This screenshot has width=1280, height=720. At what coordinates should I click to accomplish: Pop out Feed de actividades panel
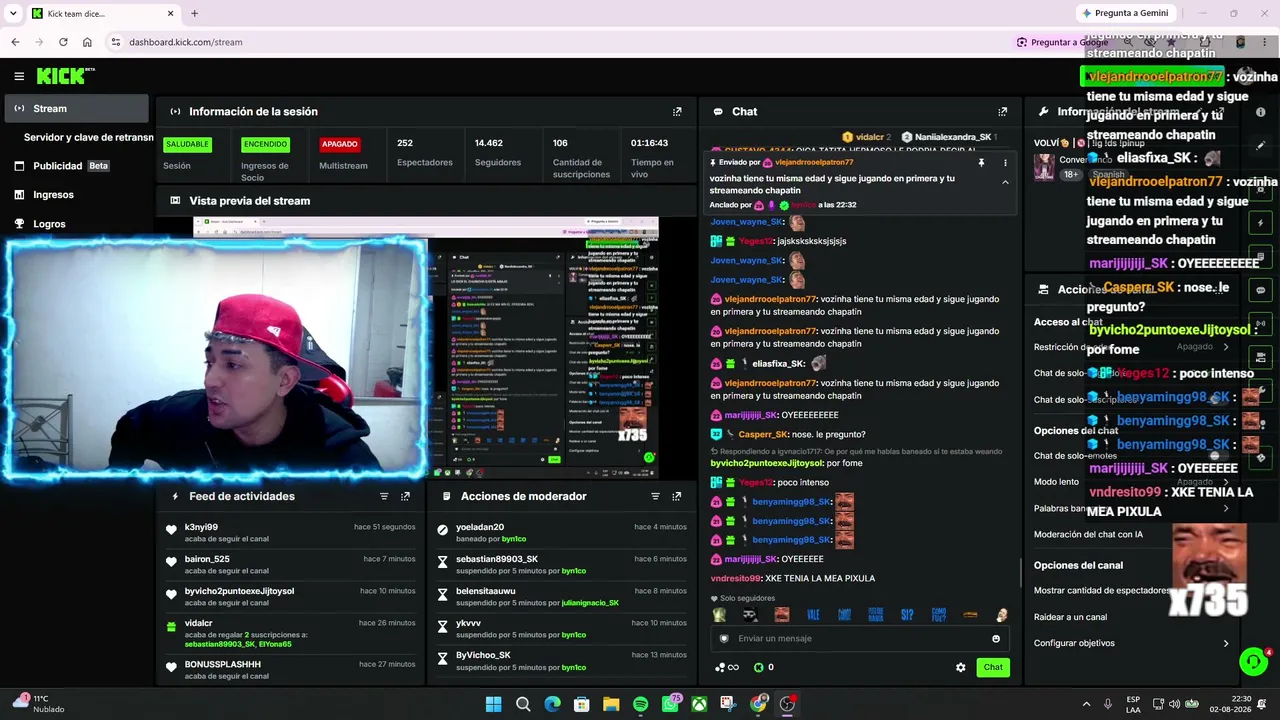tap(405, 496)
